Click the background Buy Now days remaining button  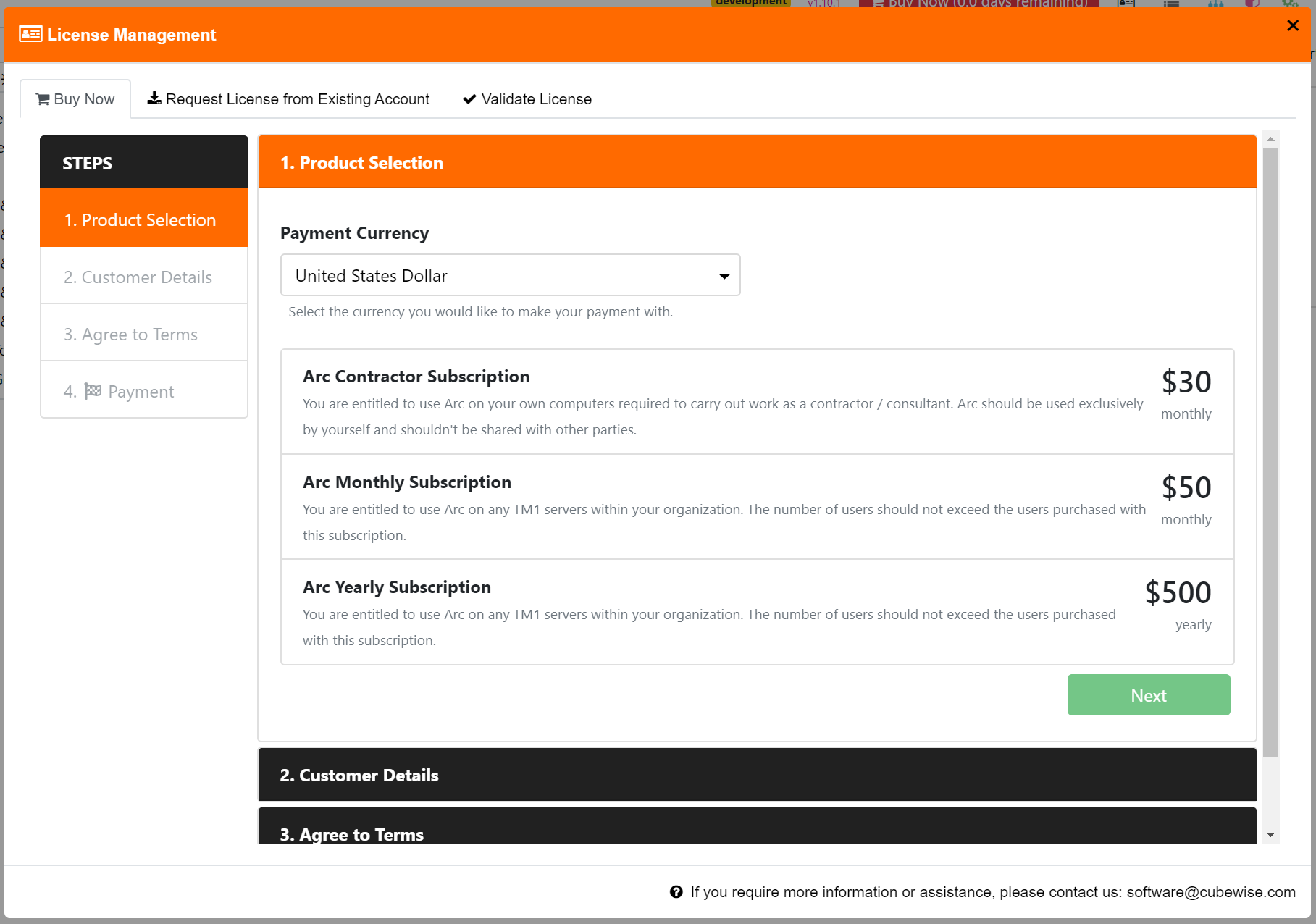point(979,4)
